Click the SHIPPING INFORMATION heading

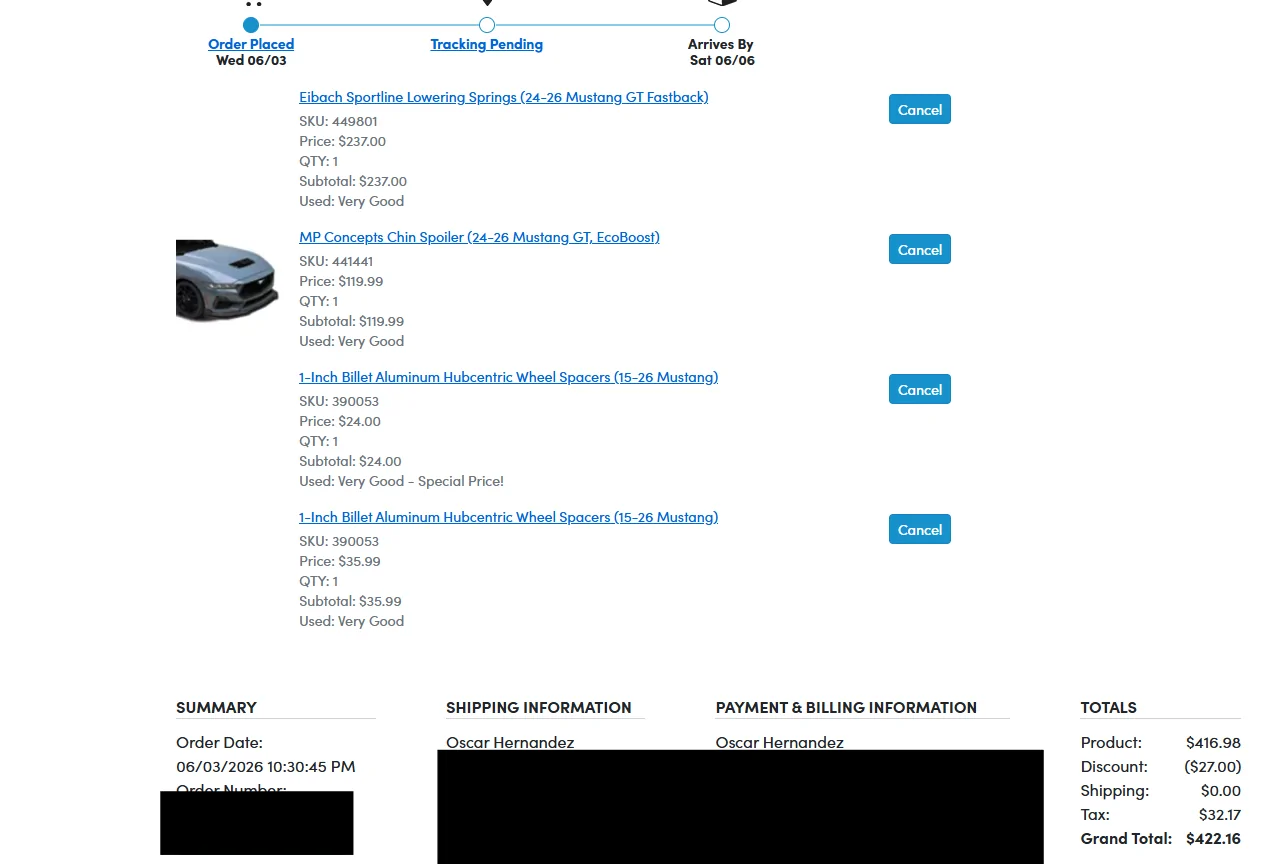click(x=538, y=707)
